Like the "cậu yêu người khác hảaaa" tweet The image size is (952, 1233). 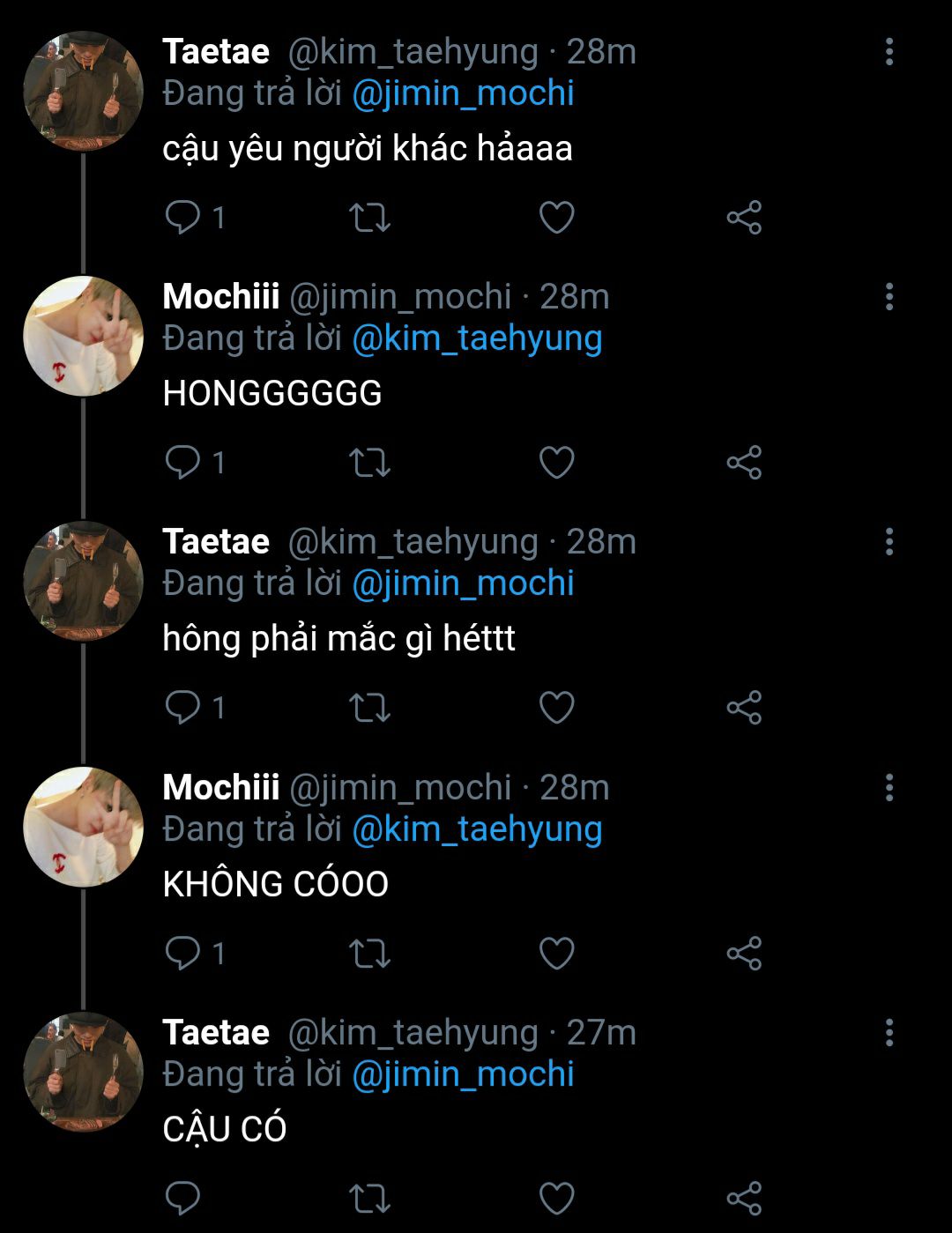click(x=556, y=218)
